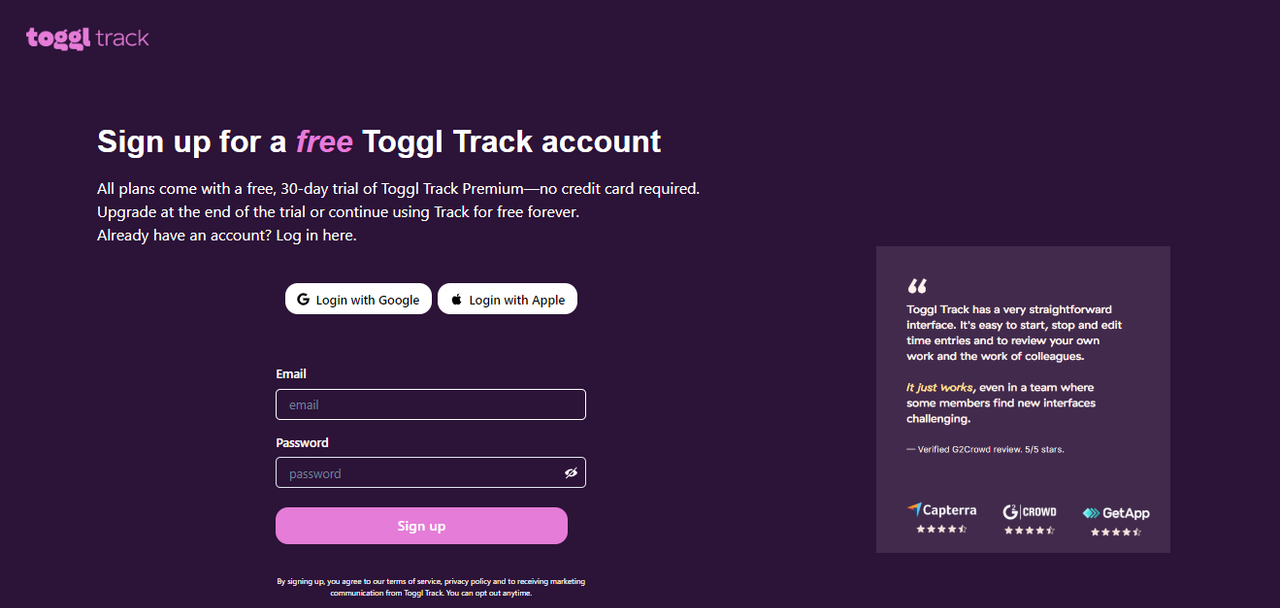The image size is (1280, 608).
Task: Click the Capterra logo
Action: (x=942, y=510)
